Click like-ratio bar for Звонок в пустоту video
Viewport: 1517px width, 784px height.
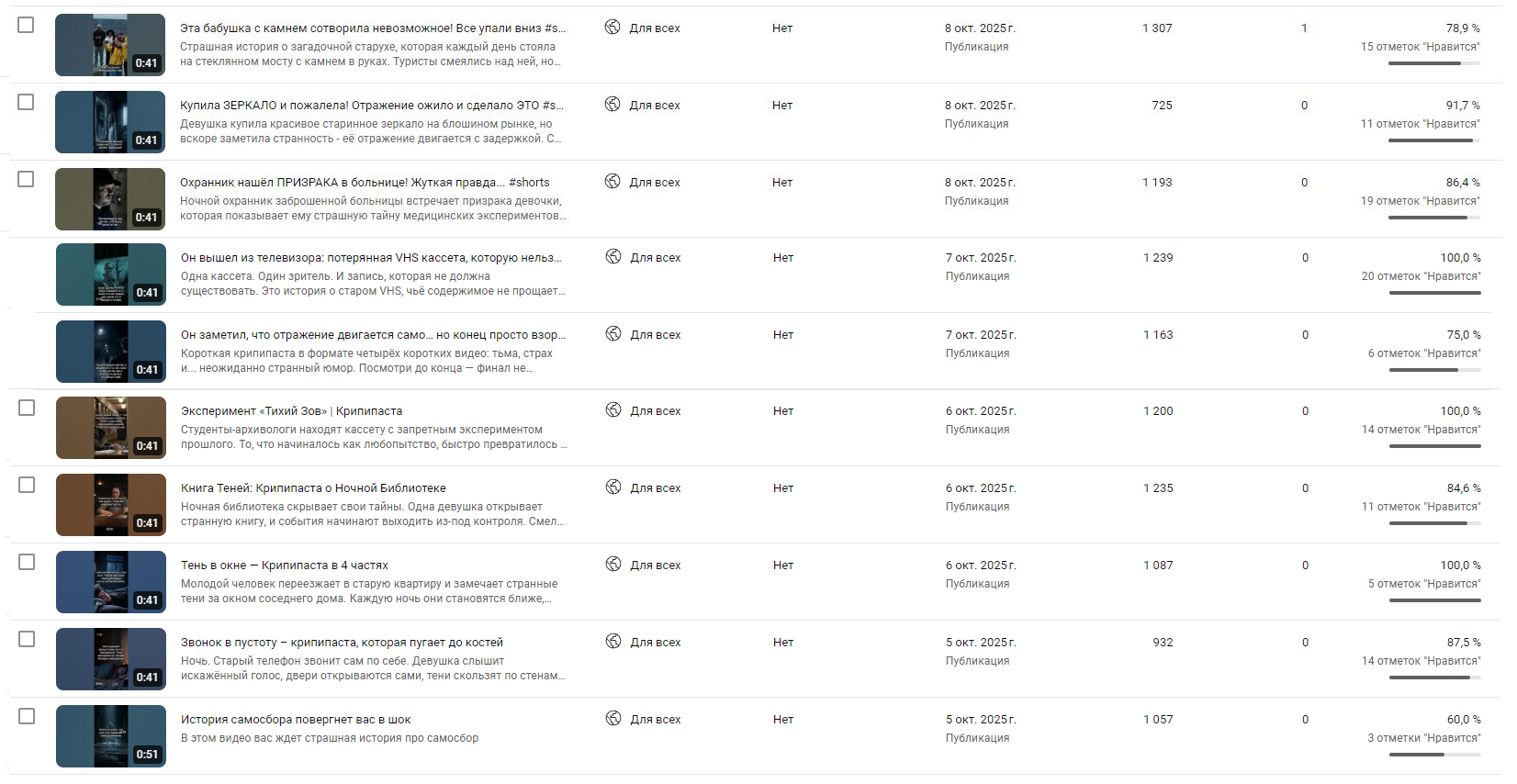point(1434,678)
